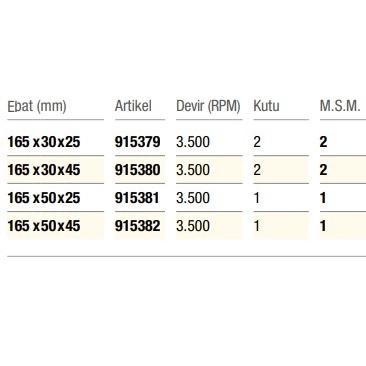The image size is (366, 366).
Task: Click the 3.500 RPM value for 915379
Action: tap(193, 142)
